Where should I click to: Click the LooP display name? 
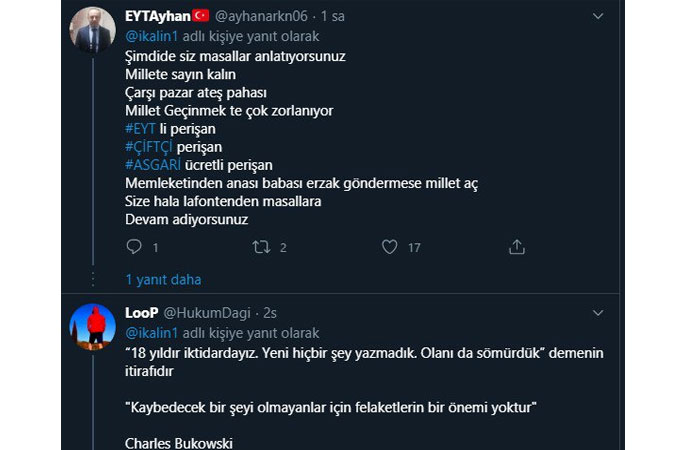[142, 313]
